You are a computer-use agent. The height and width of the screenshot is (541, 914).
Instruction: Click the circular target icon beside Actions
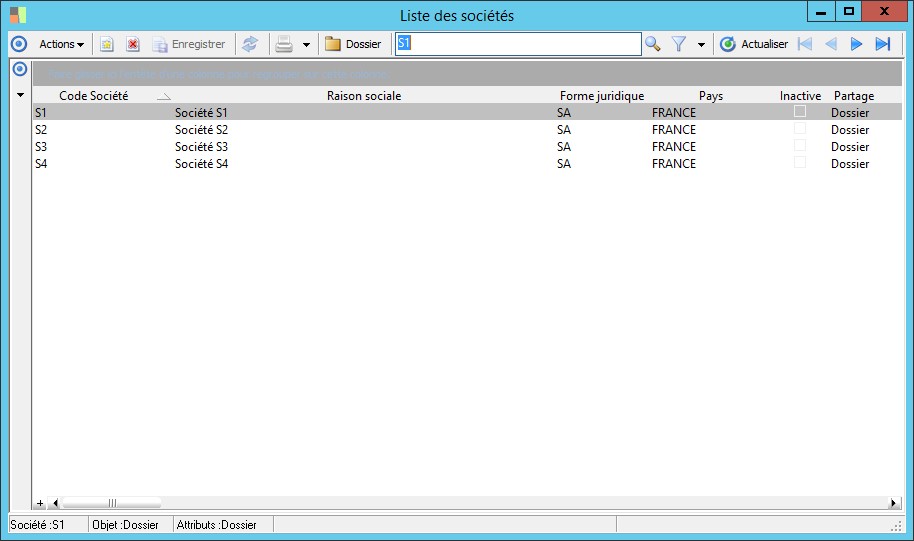point(19,44)
